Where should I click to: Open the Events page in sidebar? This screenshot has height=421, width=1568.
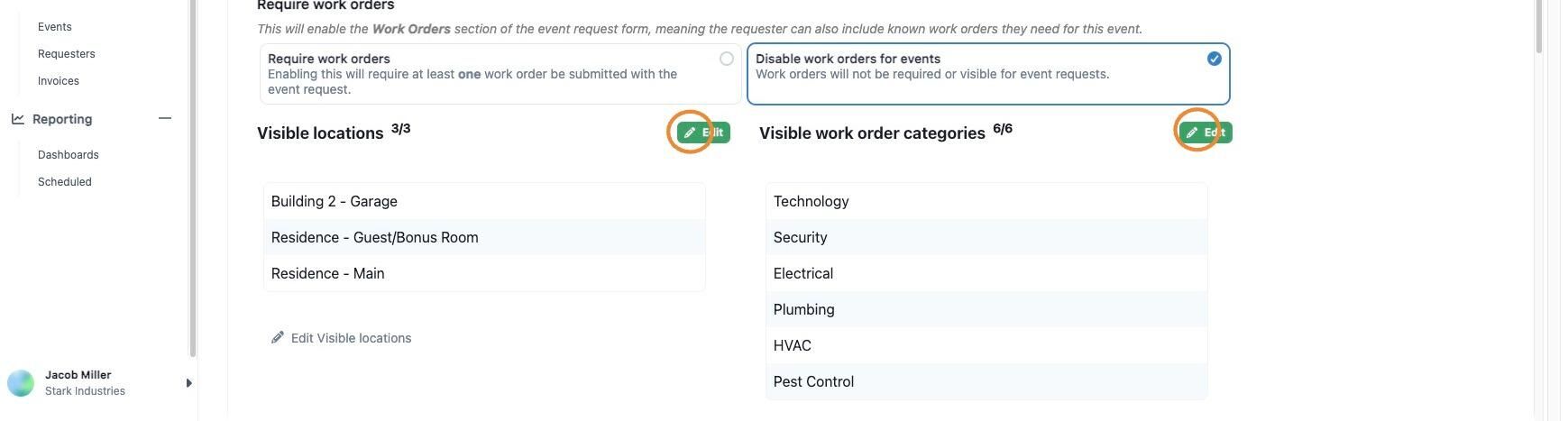coord(55,27)
